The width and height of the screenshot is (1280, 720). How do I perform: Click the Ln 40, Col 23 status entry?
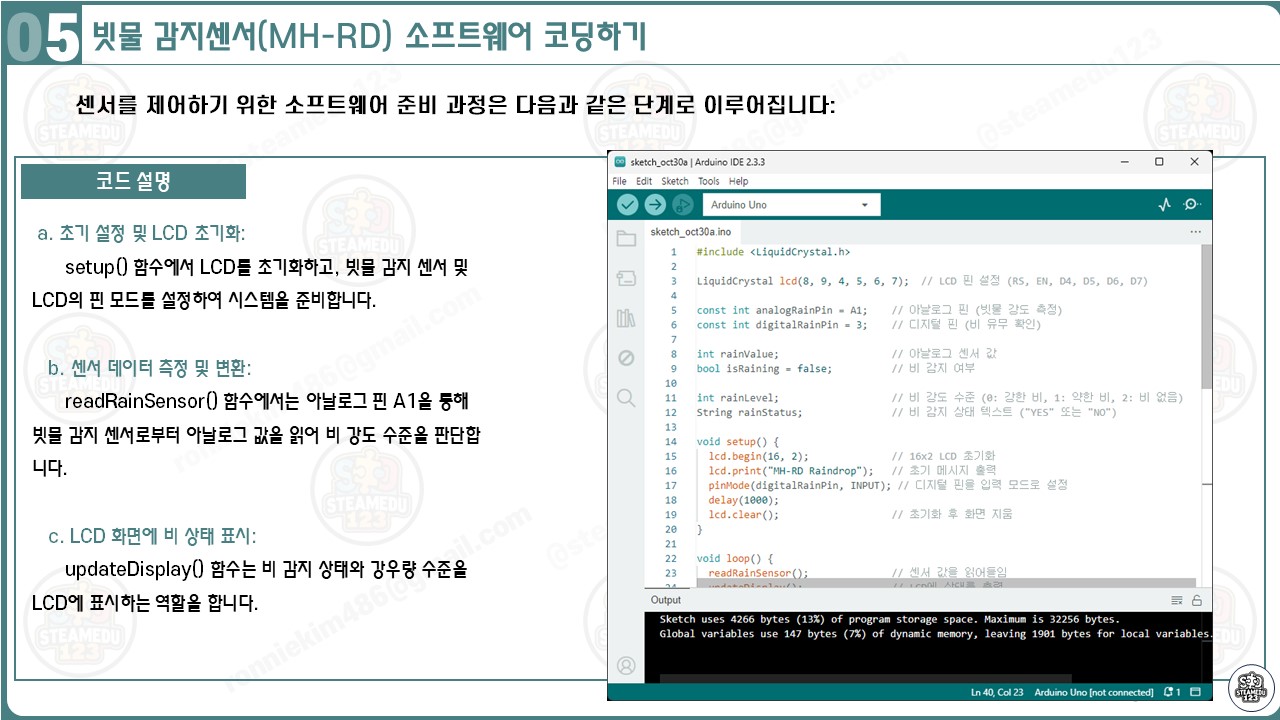997,692
